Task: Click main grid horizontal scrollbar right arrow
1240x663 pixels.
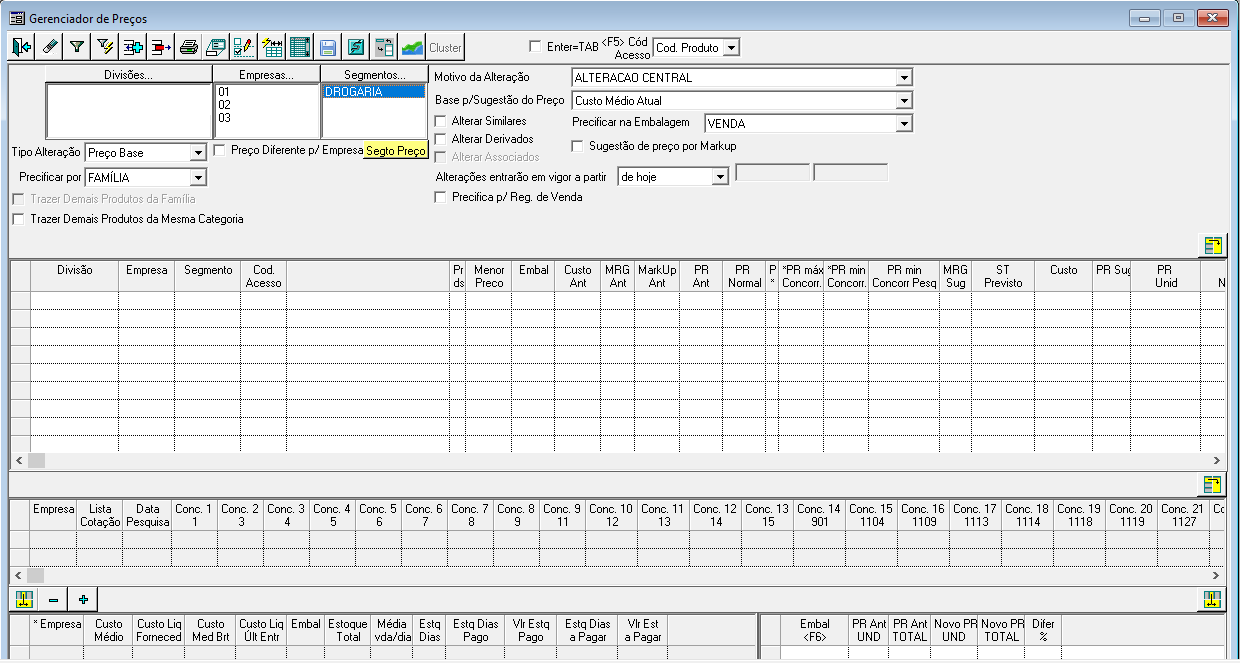Action: [1217, 461]
